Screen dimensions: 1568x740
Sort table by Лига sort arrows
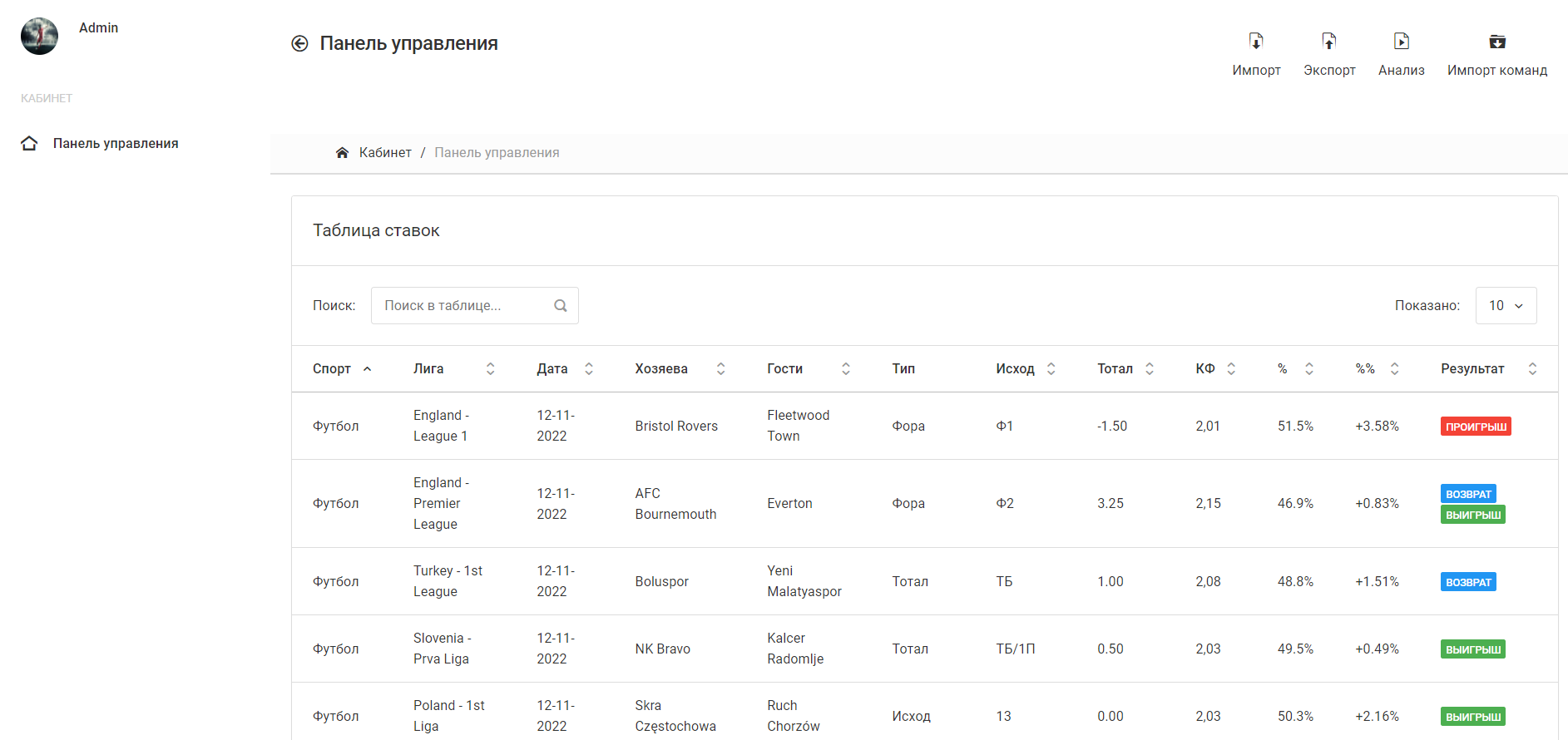pyautogui.click(x=491, y=368)
